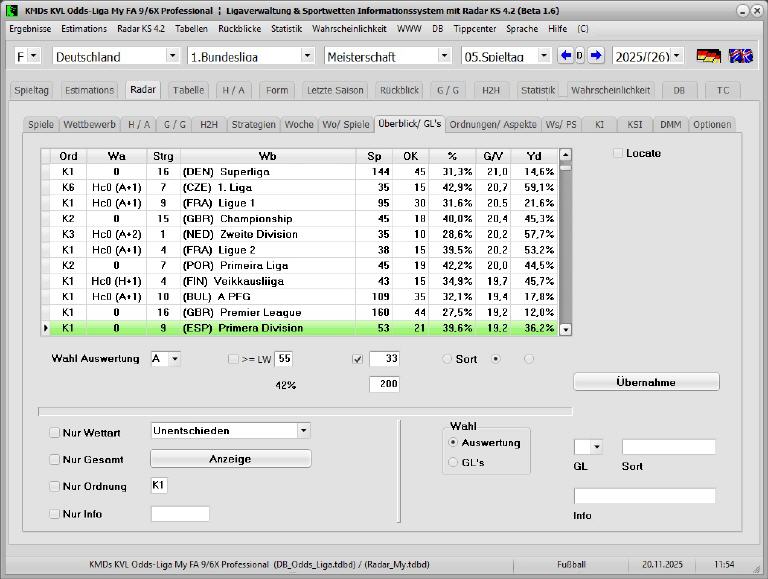The height and width of the screenshot is (579, 768).
Task: Select the GL's radio button
Action: [454, 462]
